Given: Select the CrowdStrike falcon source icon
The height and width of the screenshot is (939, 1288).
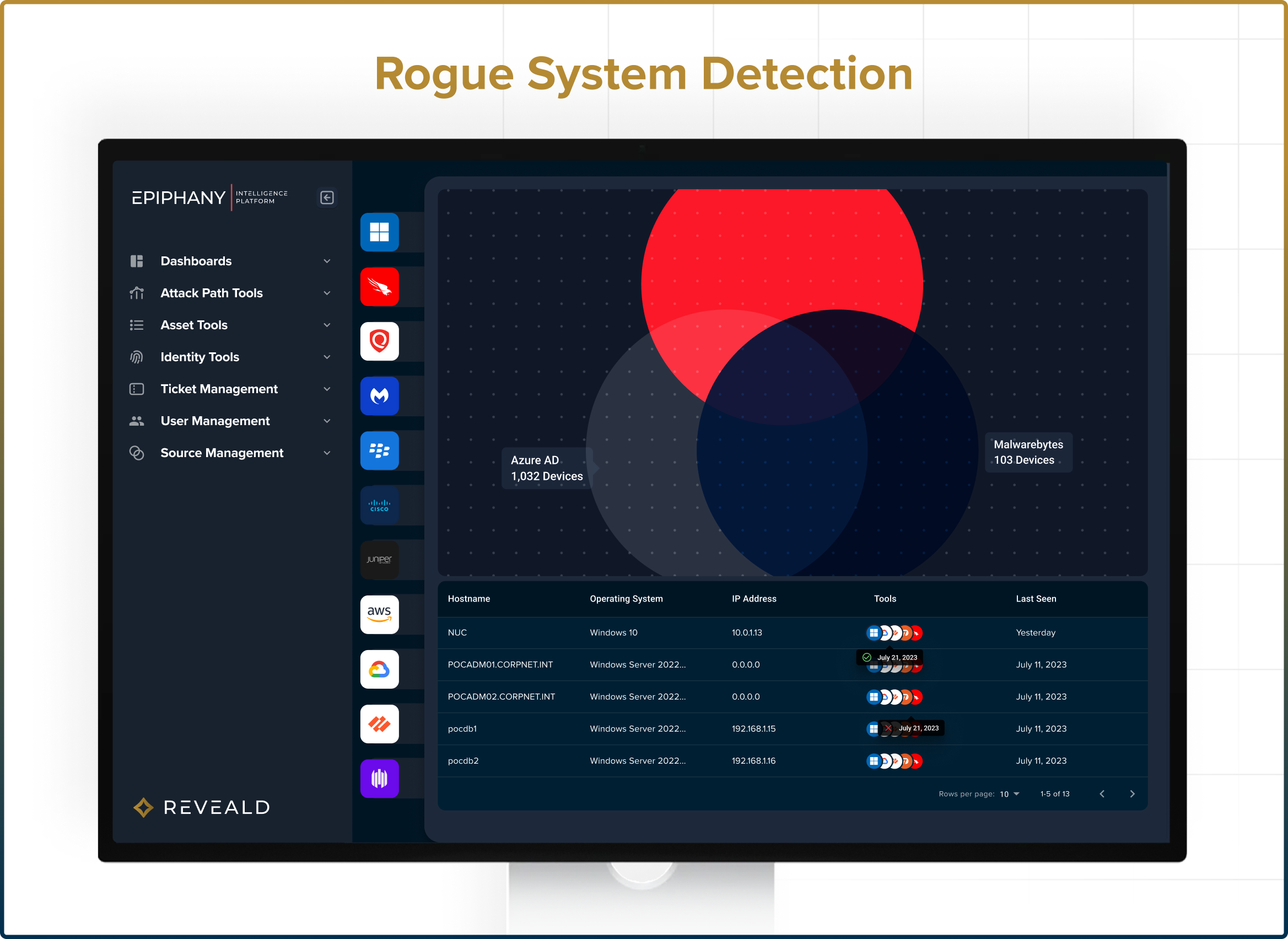Looking at the screenshot, I should point(379,287).
